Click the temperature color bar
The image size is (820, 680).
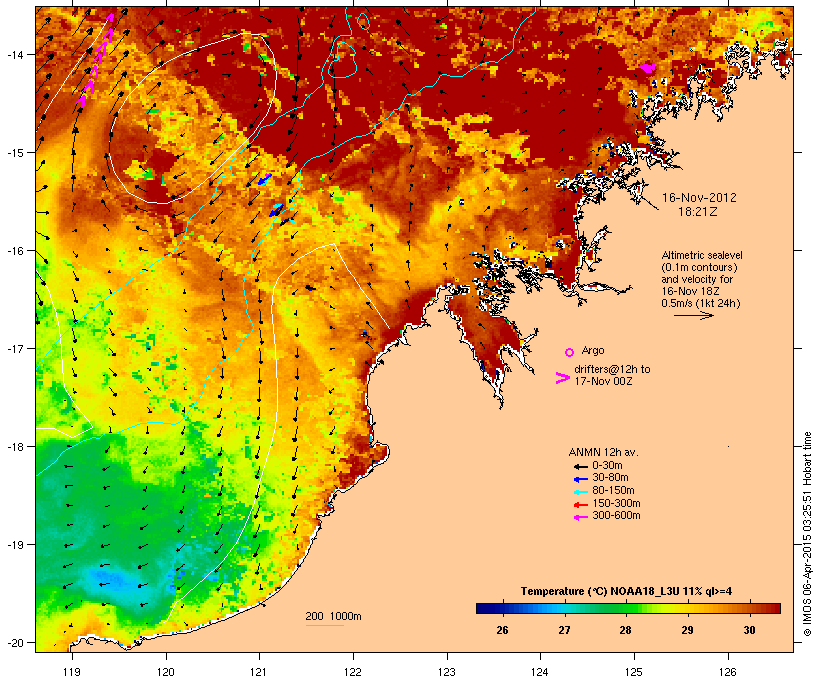tap(628, 608)
